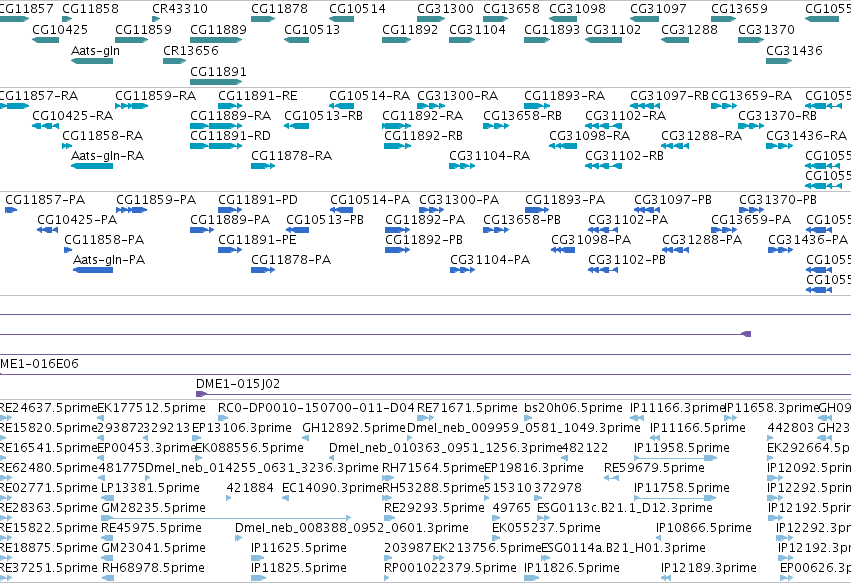
Task: Click the Aats-gln-RA transcript label
Action: pos(107,156)
